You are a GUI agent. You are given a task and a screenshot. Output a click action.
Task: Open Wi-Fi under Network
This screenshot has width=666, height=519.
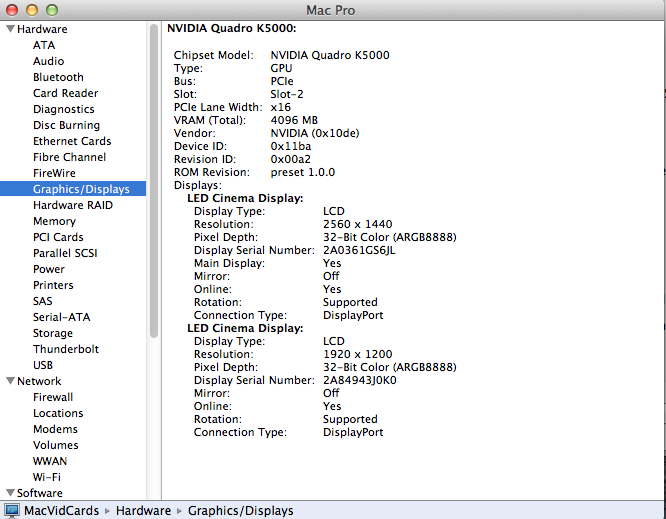coord(47,477)
